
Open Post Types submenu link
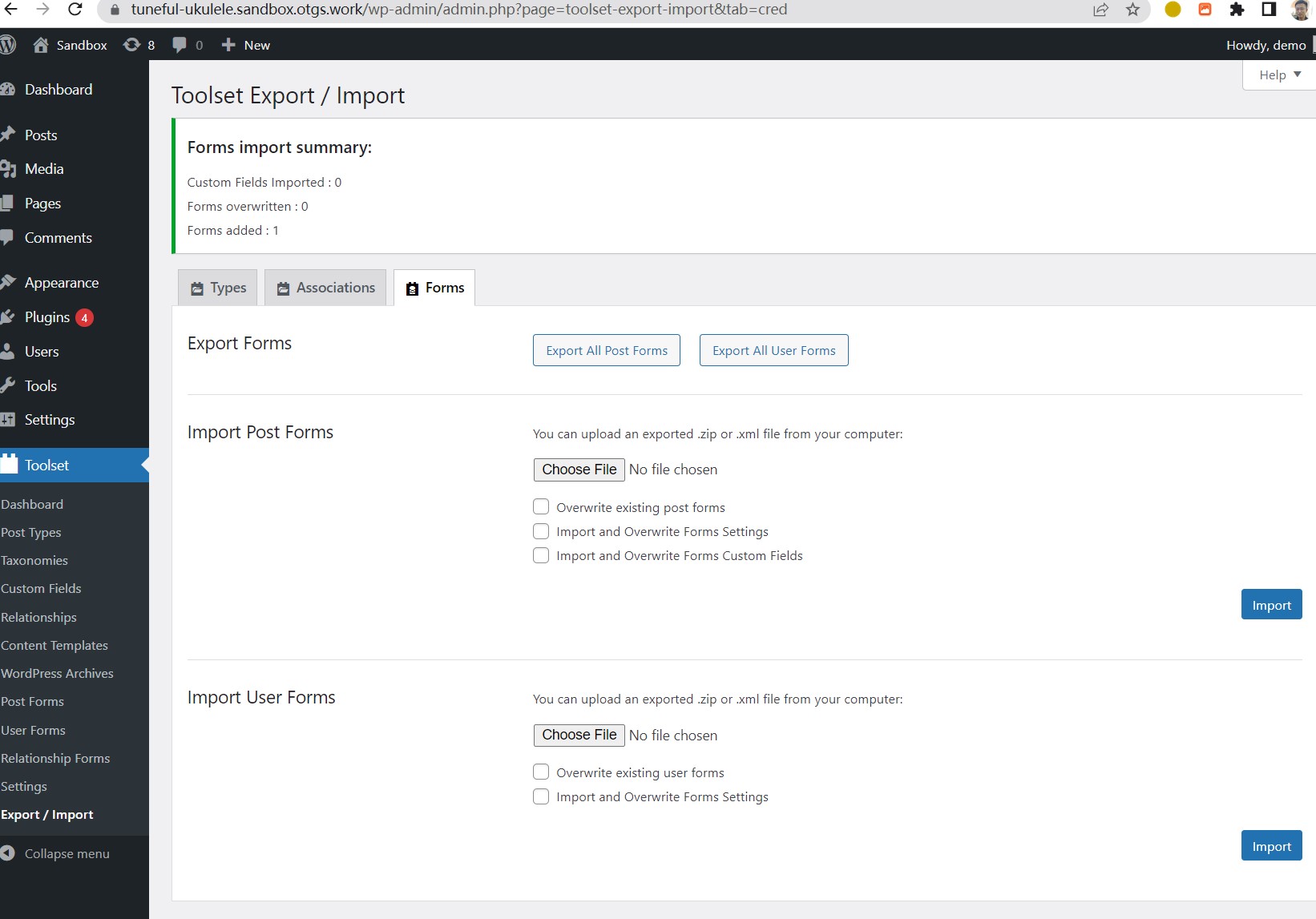pyautogui.click(x=31, y=532)
